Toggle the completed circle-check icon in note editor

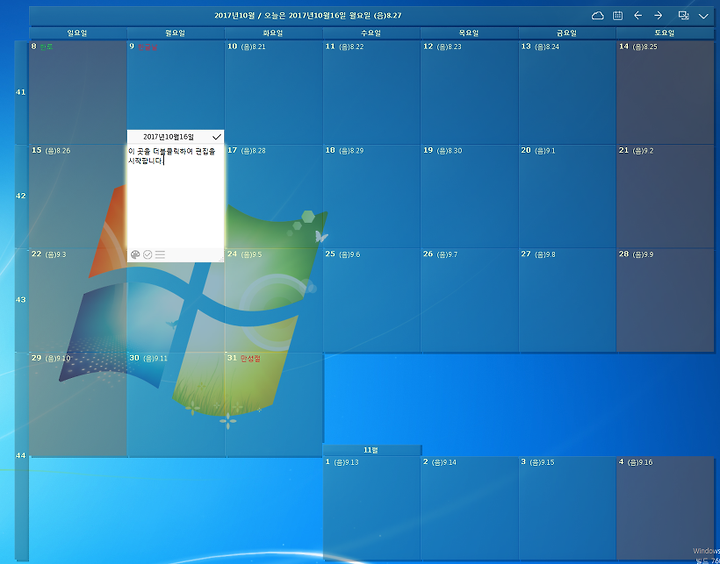pyautogui.click(x=147, y=255)
